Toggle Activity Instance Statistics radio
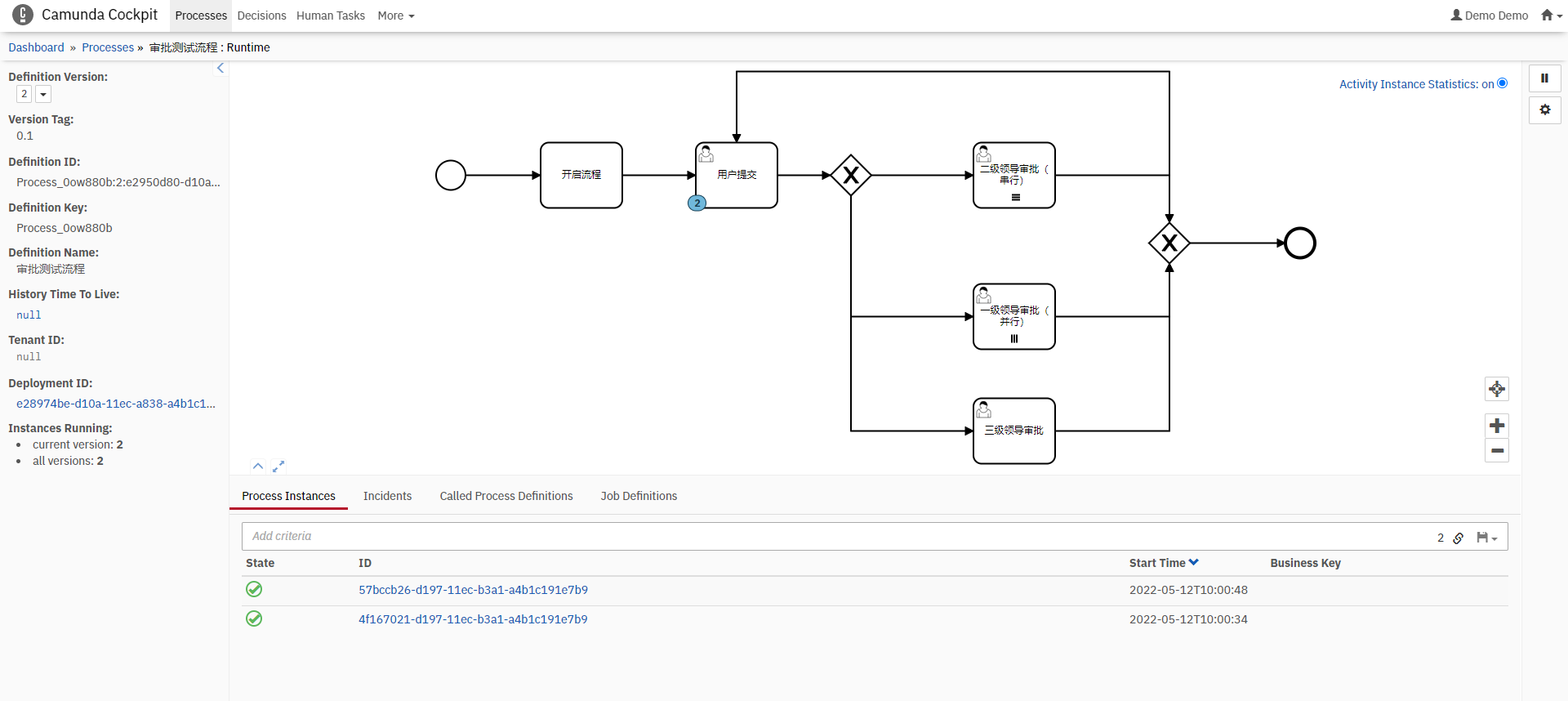The image size is (1568, 701). click(1502, 83)
